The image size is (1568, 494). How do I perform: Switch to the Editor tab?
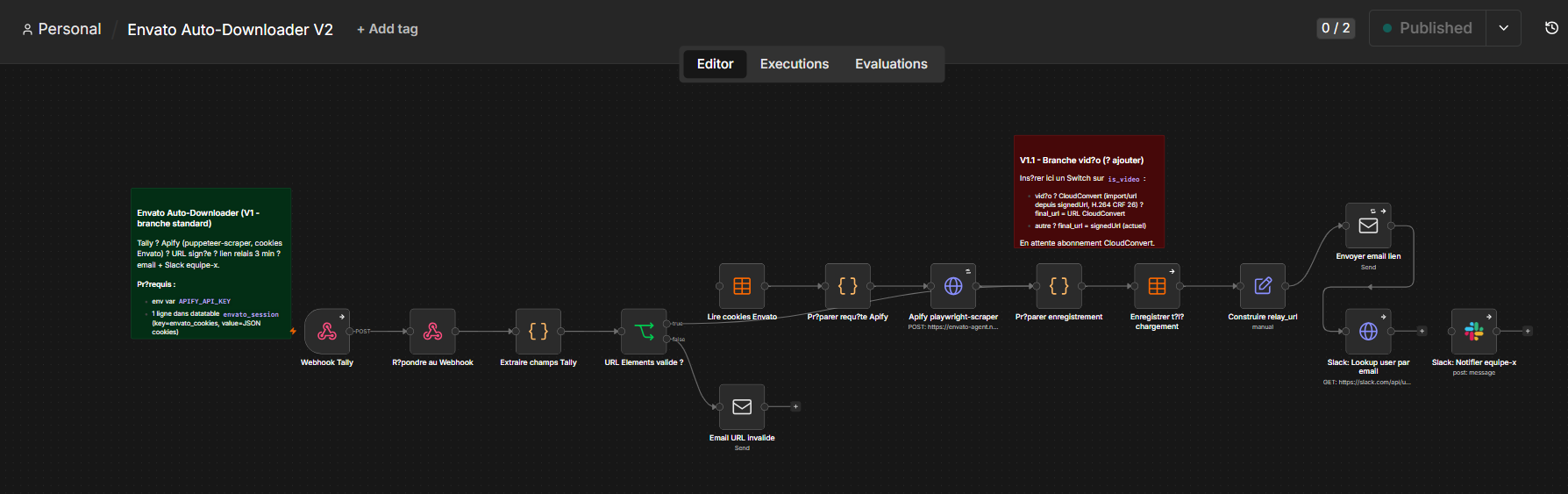tap(715, 64)
